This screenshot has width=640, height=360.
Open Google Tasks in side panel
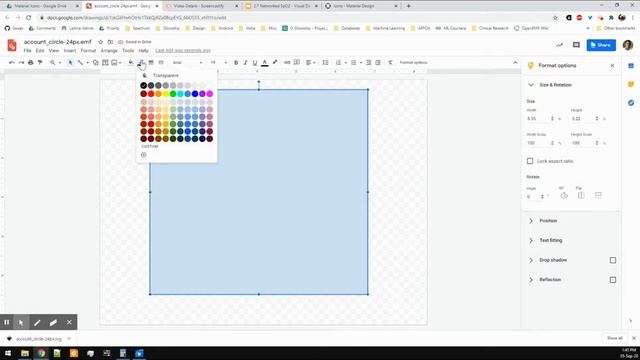pyautogui.click(x=631, y=103)
